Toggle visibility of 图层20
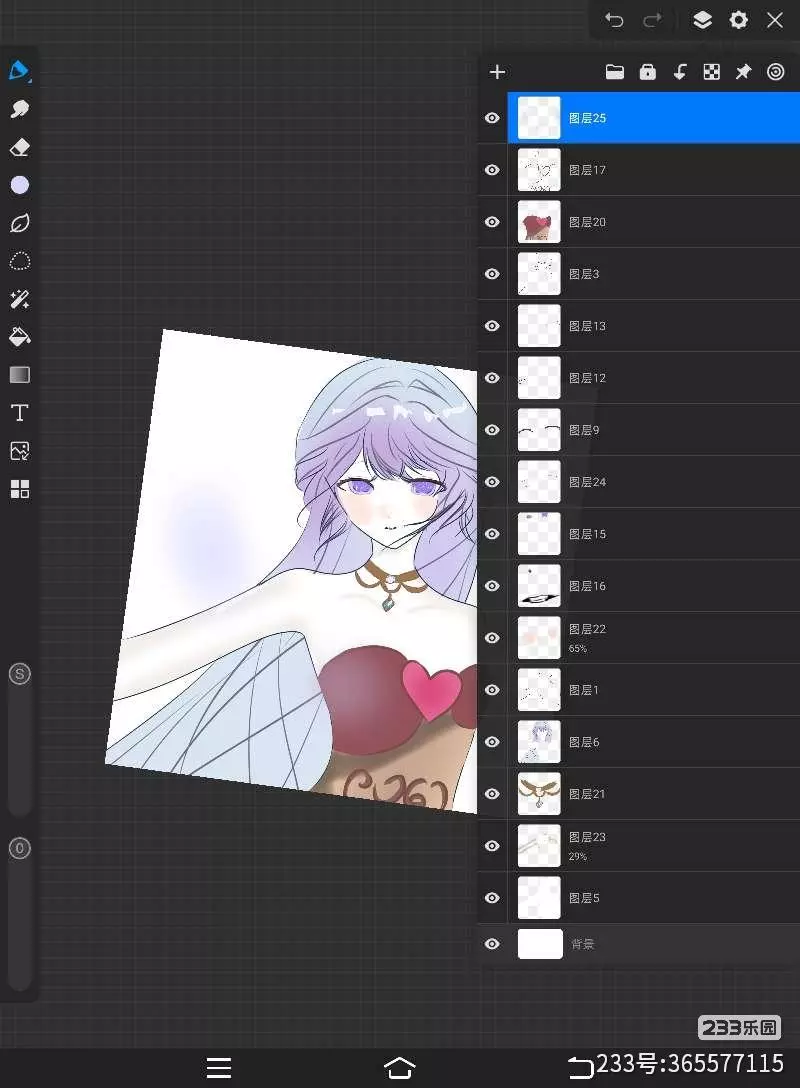Viewport: 800px width, 1088px height. [492, 222]
